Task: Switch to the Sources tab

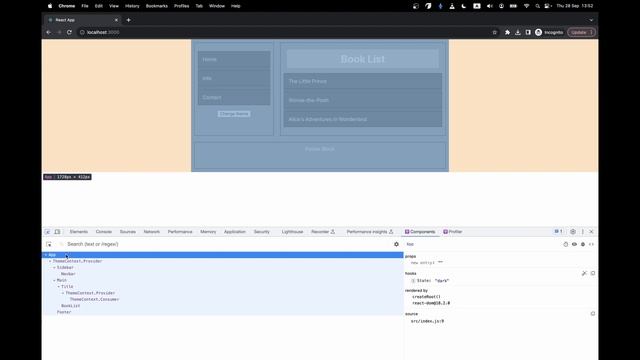Action: [x=127, y=232]
